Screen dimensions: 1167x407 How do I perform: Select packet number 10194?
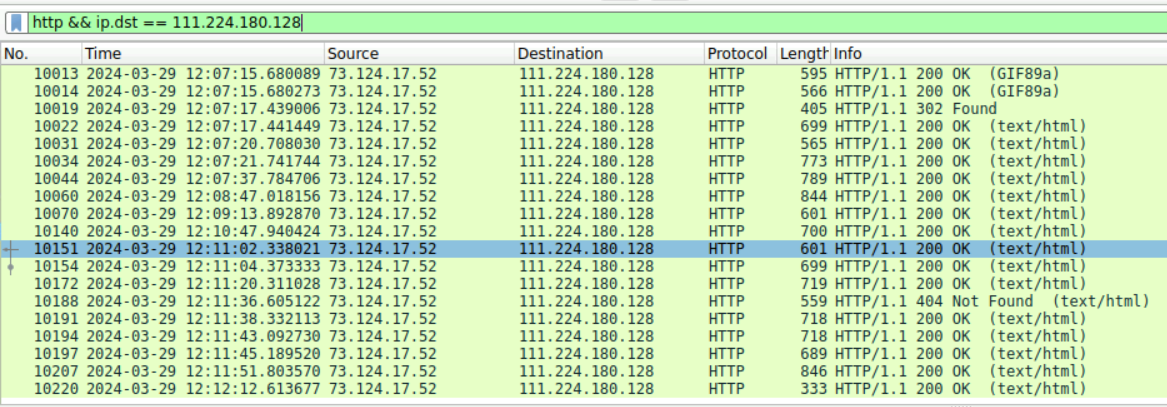click(x=584, y=336)
